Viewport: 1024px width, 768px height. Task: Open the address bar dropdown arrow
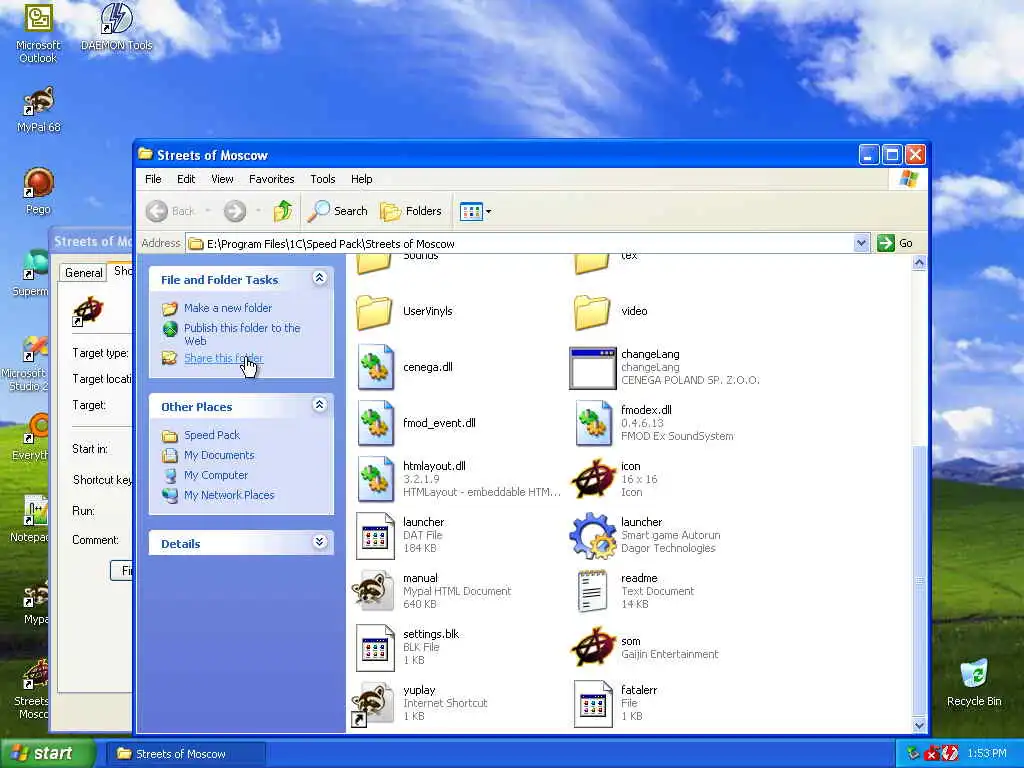click(x=861, y=243)
